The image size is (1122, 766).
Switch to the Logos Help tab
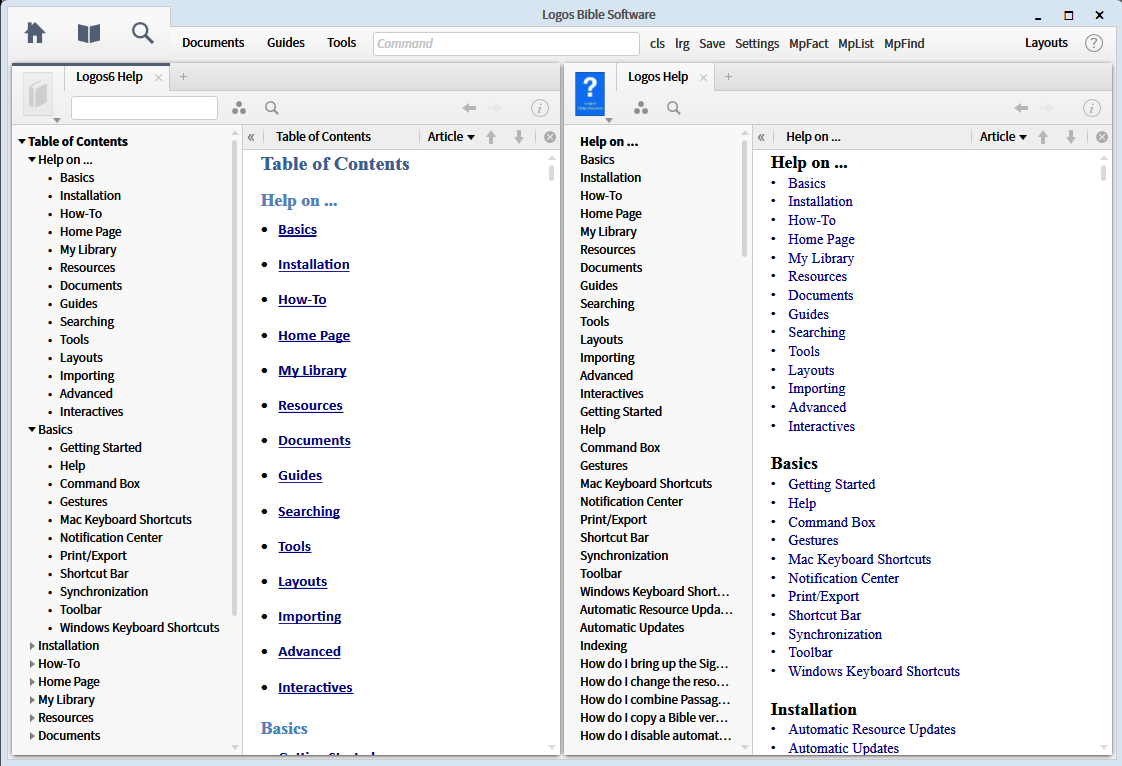pos(658,77)
